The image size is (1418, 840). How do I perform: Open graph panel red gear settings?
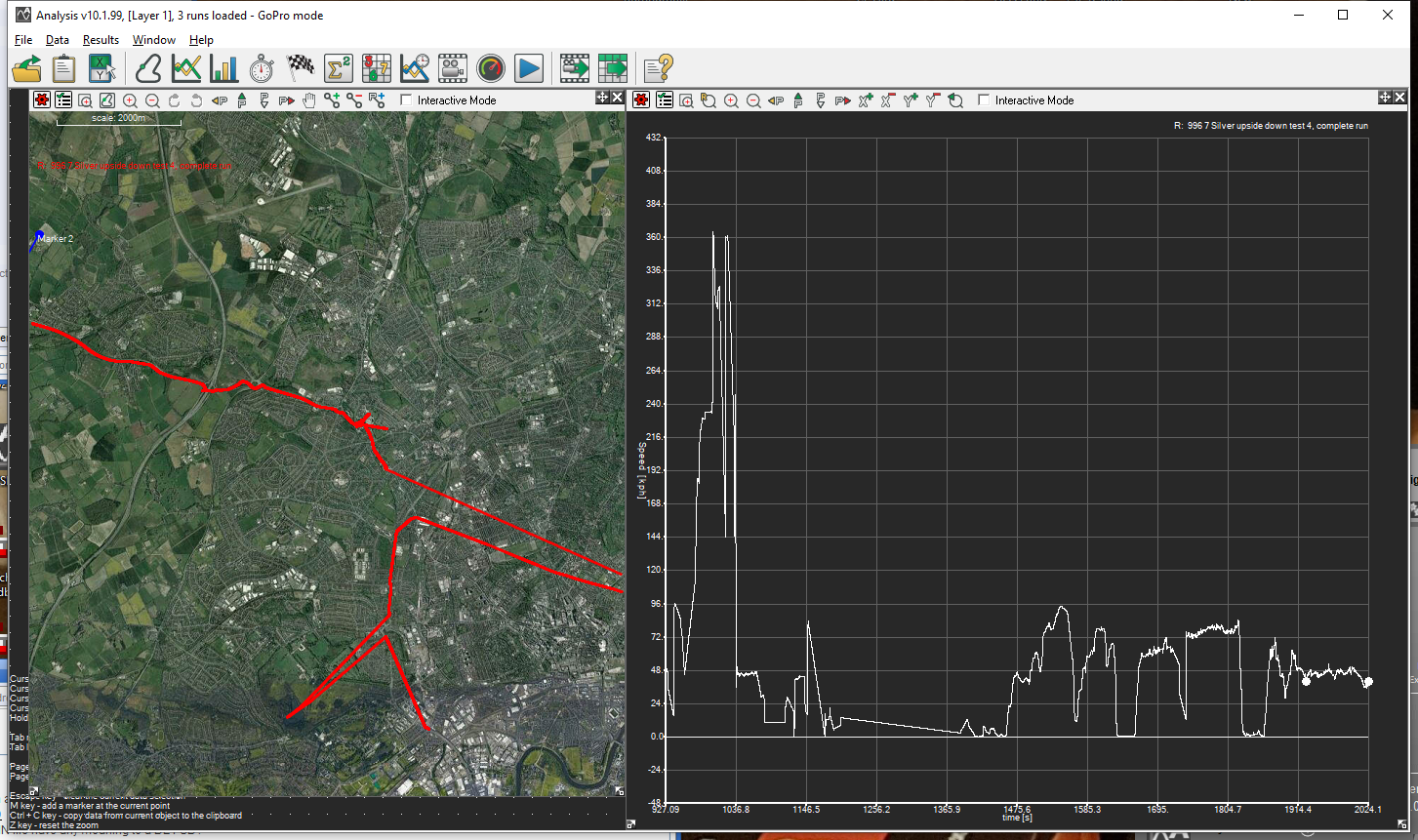pyautogui.click(x=641, y=100)
